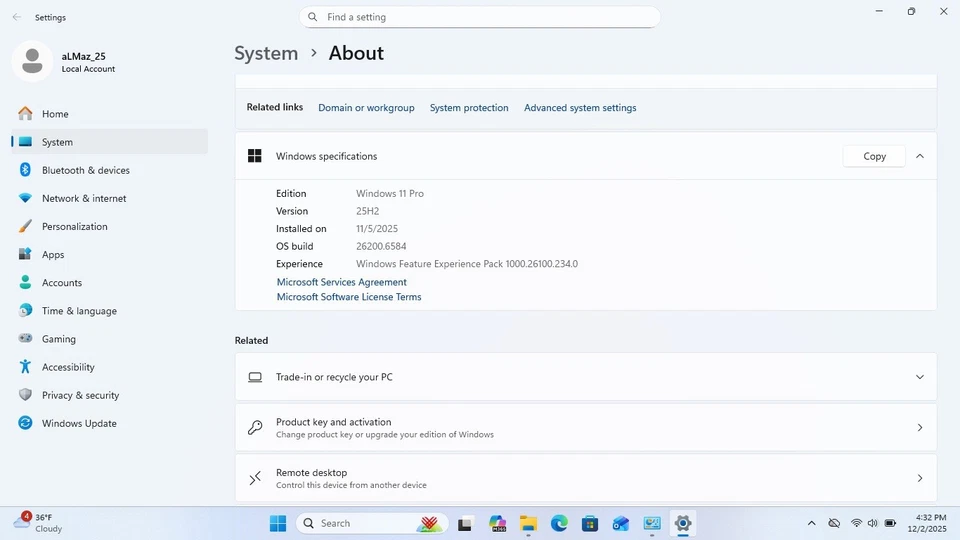
Task: Click the Windows Update refresh icon
Action: (25, 422)
